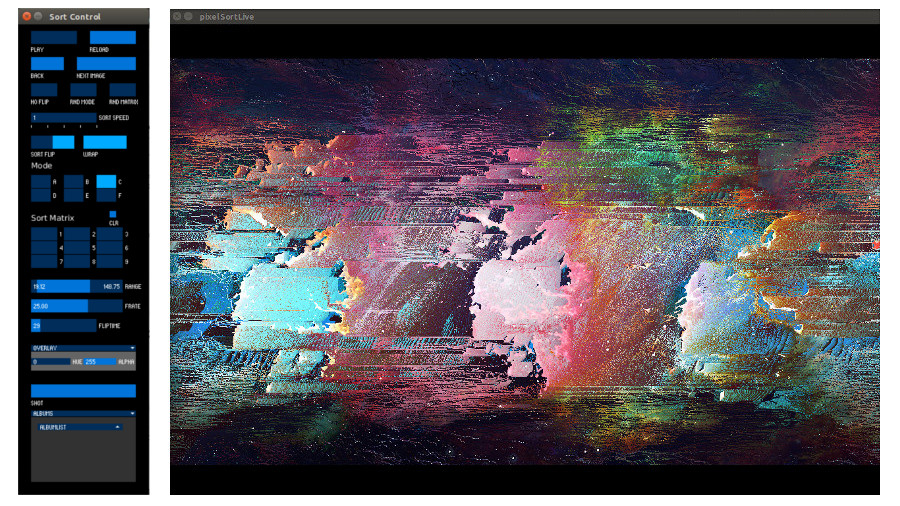
Task: Toggle the RND MATRIX option
Action: coord(123,90)
